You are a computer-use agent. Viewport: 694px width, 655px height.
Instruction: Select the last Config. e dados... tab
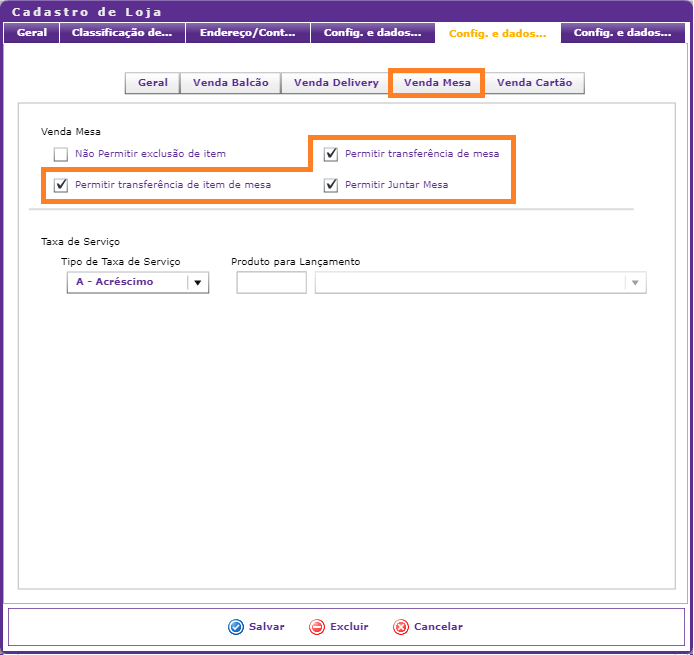tap(623, 33)
